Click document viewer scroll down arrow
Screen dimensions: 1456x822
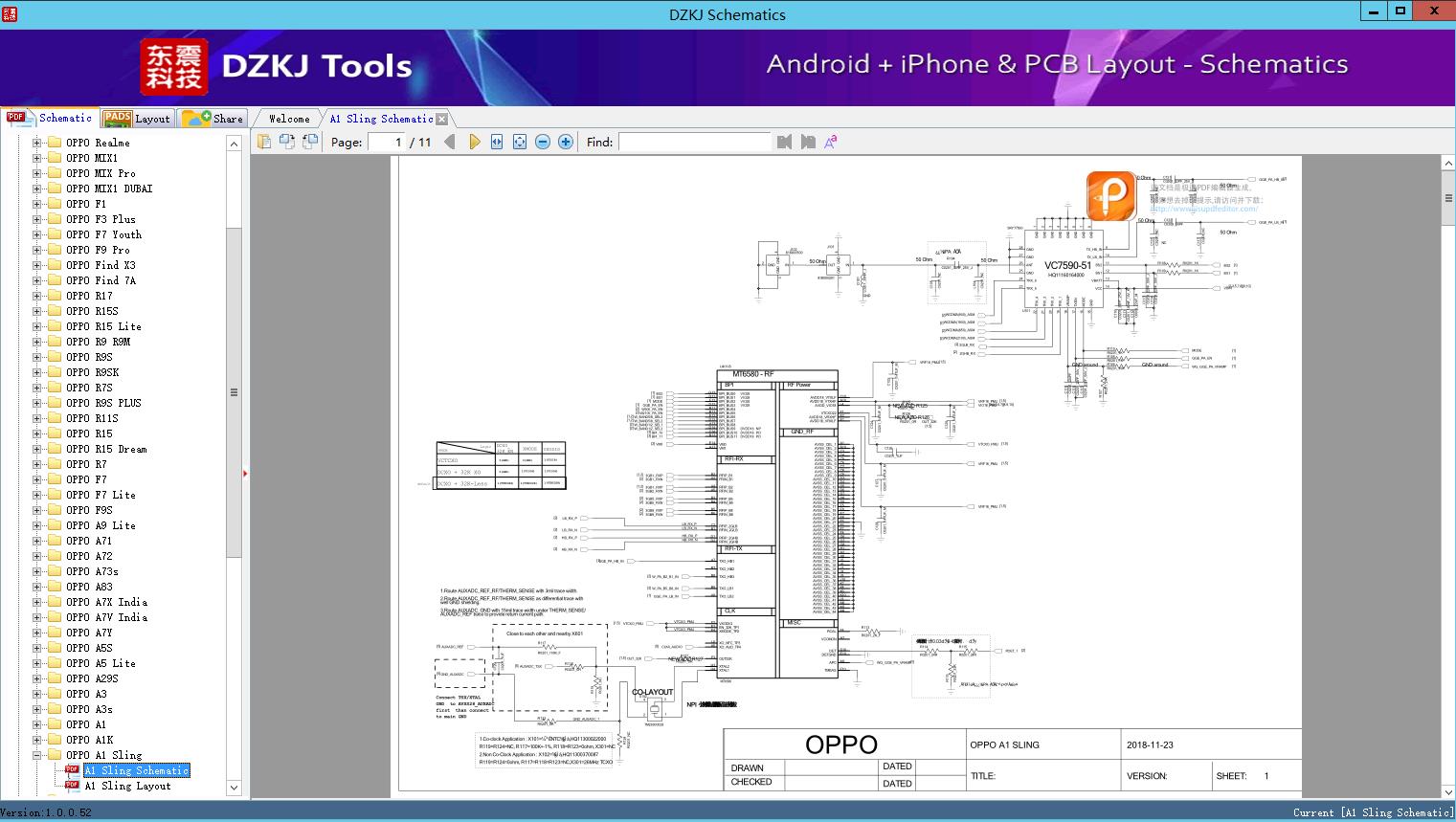[1447, 791]
